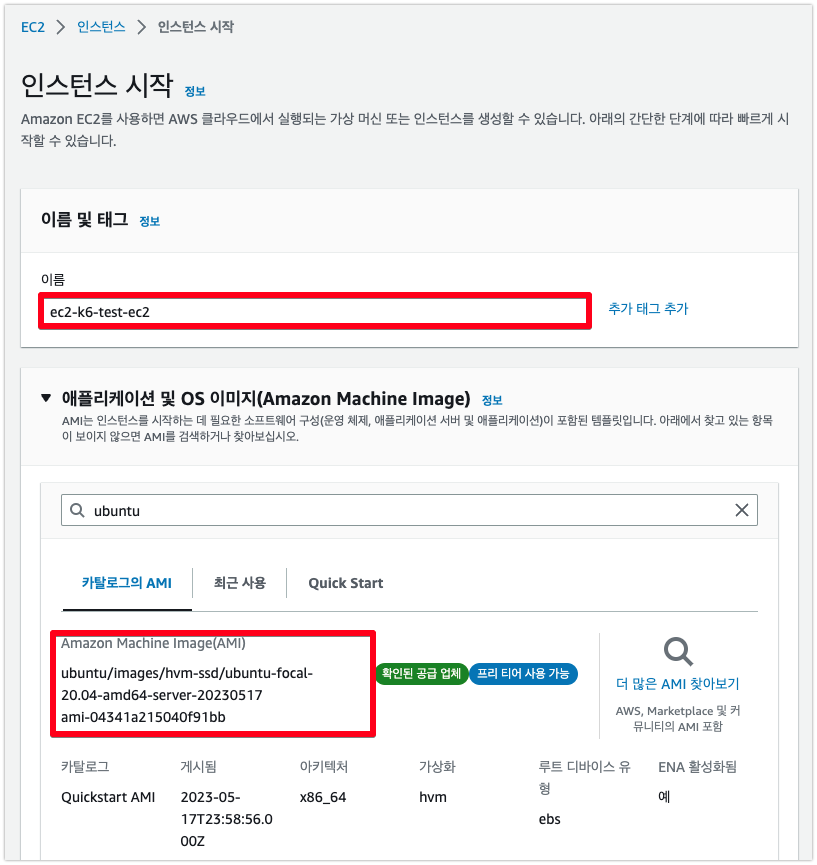Screen dimensions: 817x865
Task: Click the chevron after EC2 breadcrumb
Action: coord(61,27)
